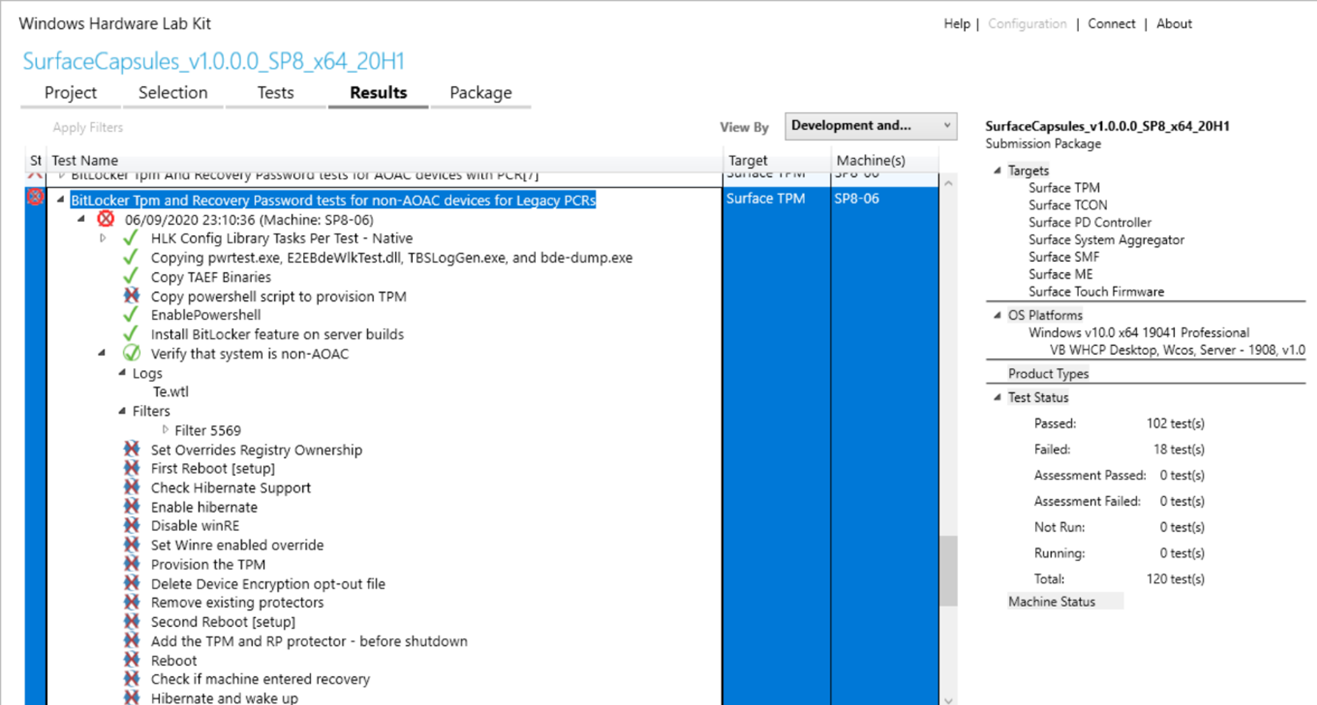Click the checkmark icon for EnablePowershell
The height and width of the screenshot is (705, 1317).
[130, 315]
